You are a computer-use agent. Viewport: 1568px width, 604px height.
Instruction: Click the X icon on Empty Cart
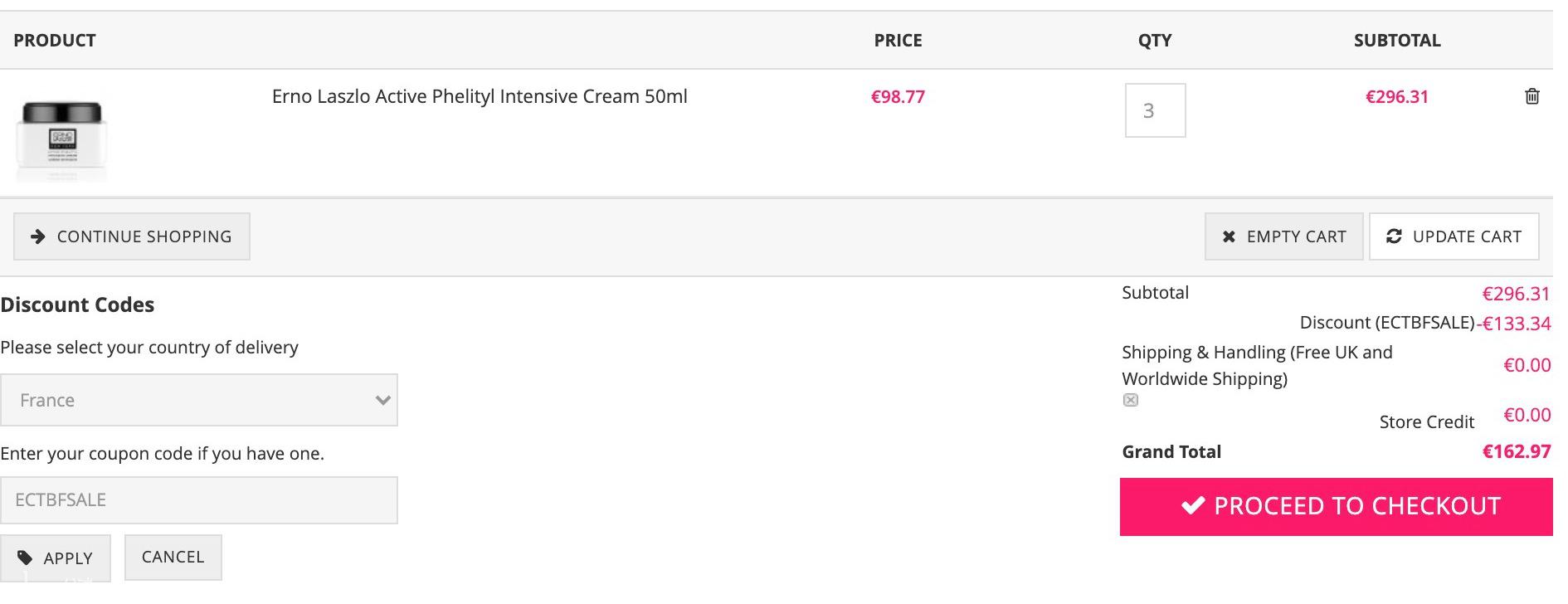coord(1229,236)
